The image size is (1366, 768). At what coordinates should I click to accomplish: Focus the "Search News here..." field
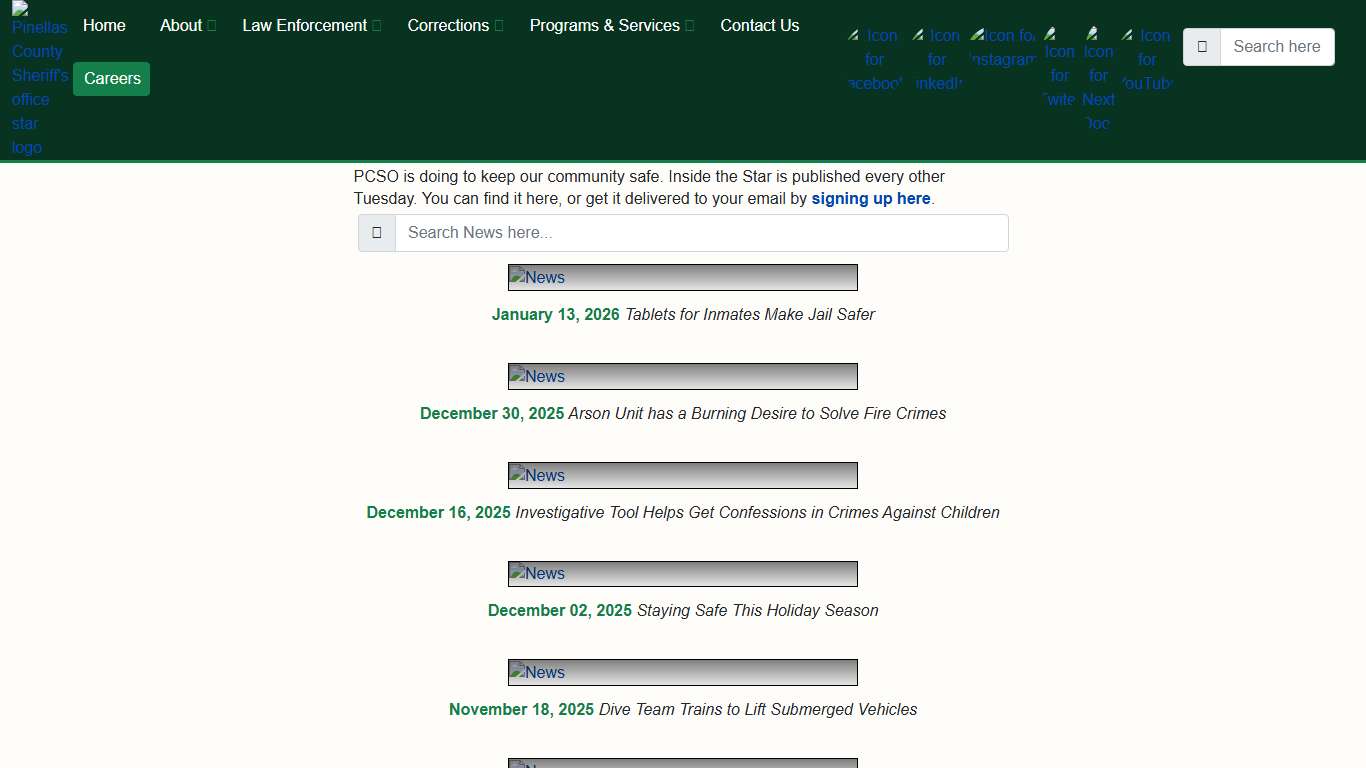[700, 233]
